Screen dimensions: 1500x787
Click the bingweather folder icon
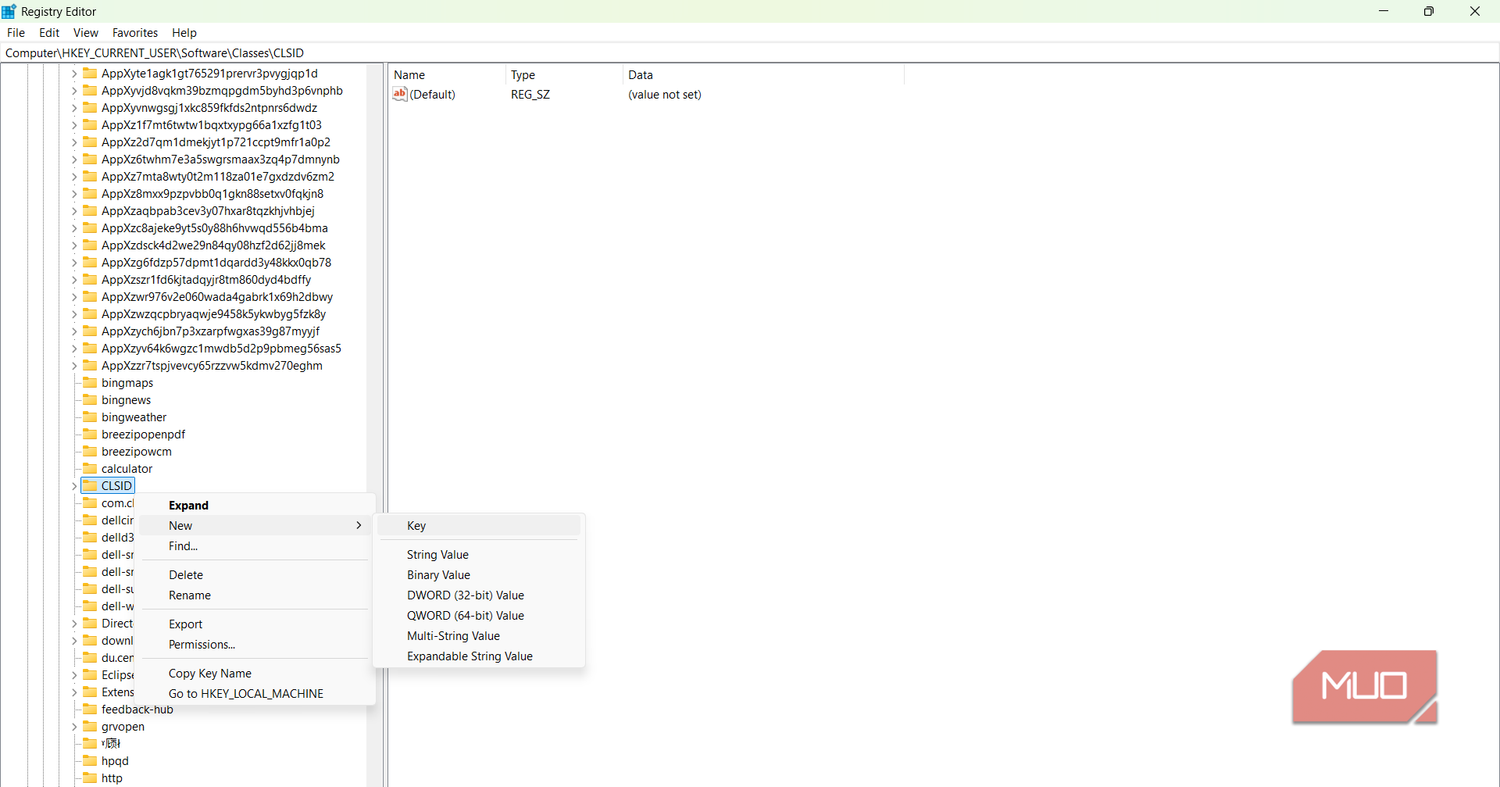pyautogui.click(x=89, y=417)
